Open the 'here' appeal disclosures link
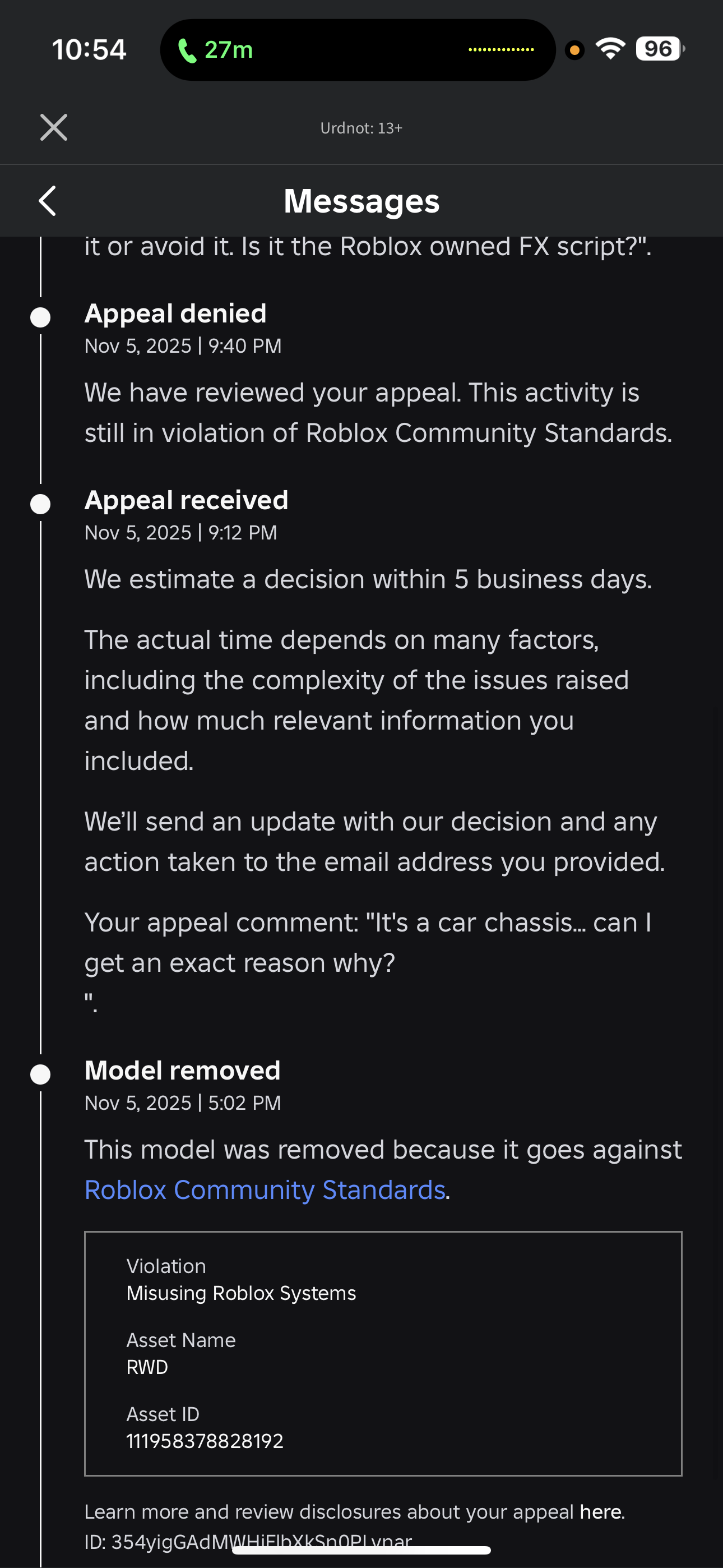723x1568 pixels. pos(600,1511)
